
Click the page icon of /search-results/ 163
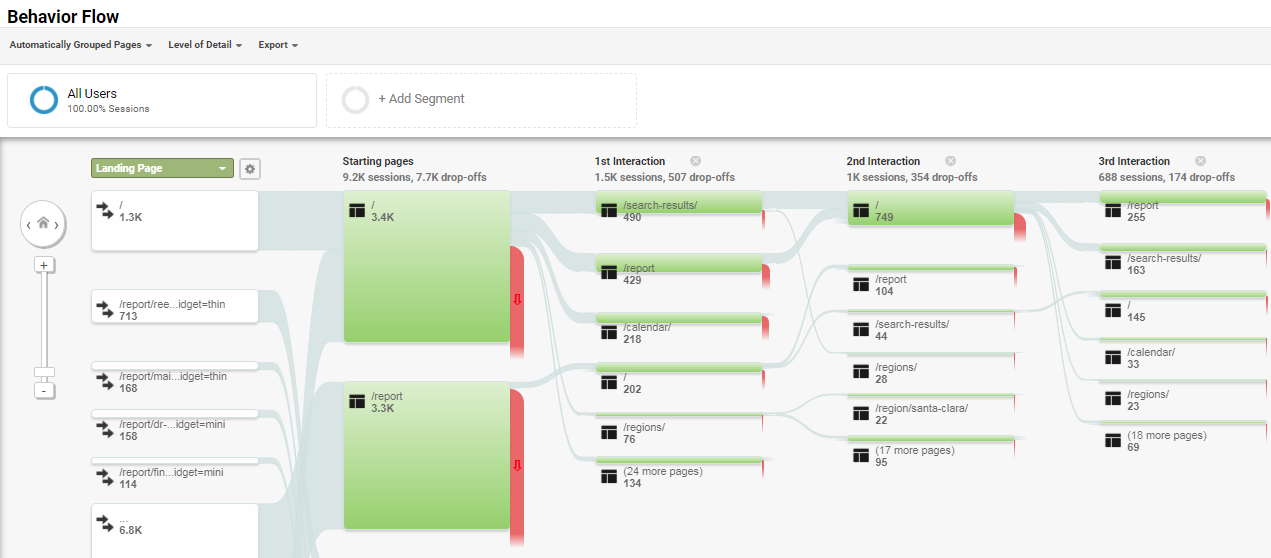click(x=1112, y=263)
